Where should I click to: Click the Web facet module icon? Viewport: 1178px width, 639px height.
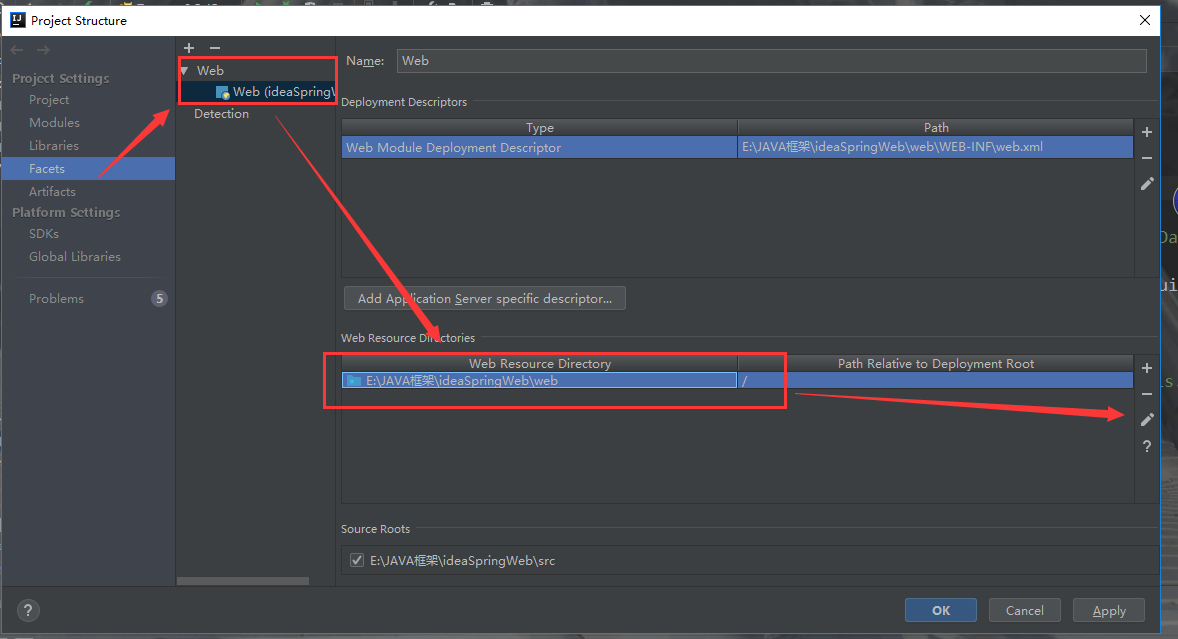click(222, 92)
